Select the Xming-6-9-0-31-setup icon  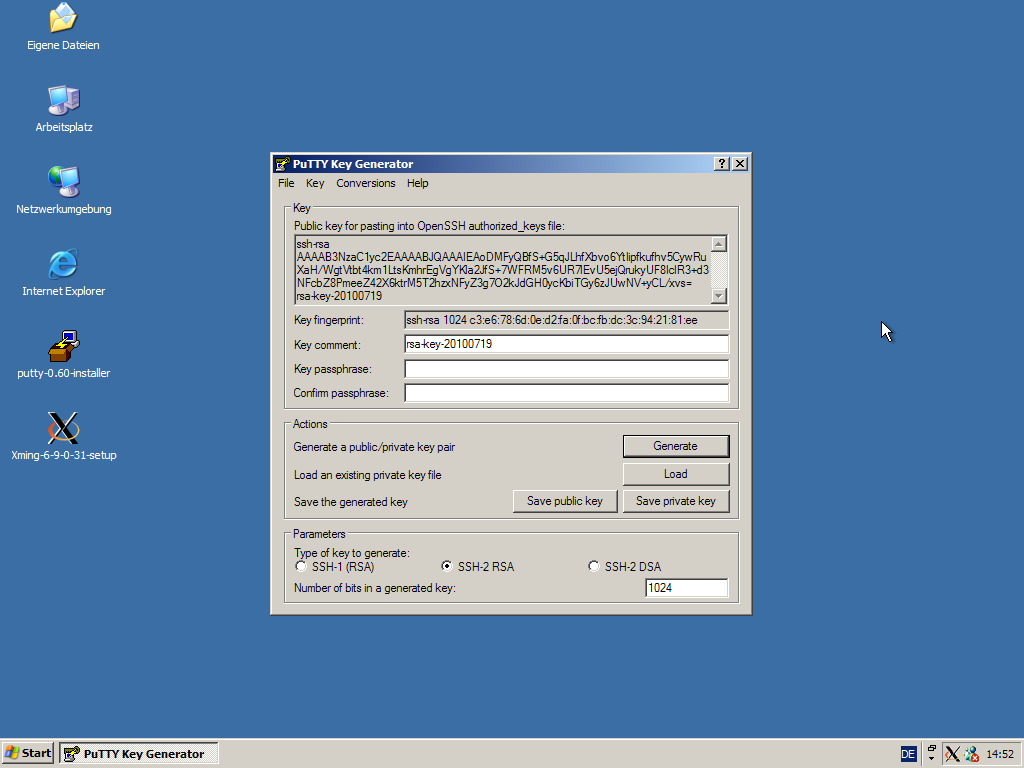point(63,429)
